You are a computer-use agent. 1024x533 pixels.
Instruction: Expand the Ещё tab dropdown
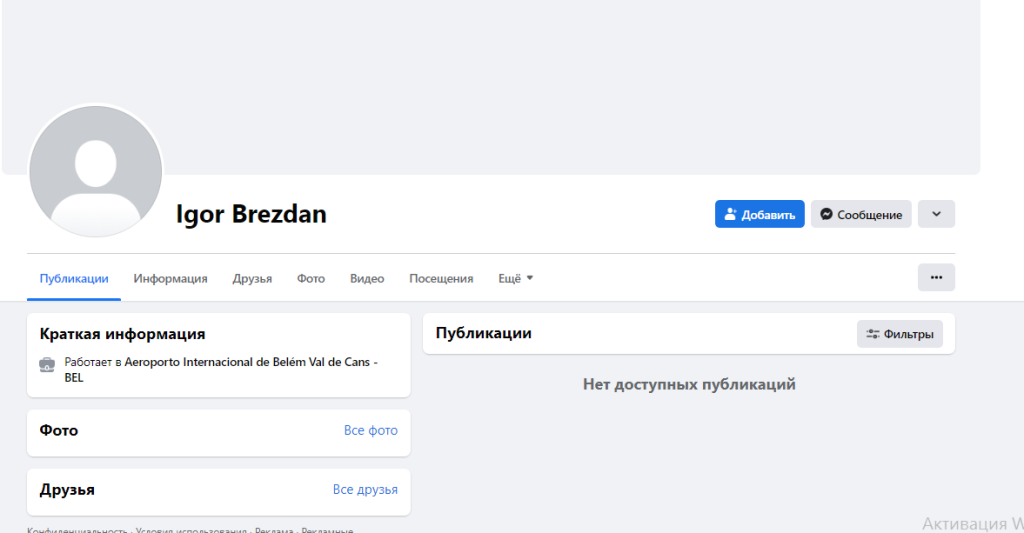(x=516, y=279)
